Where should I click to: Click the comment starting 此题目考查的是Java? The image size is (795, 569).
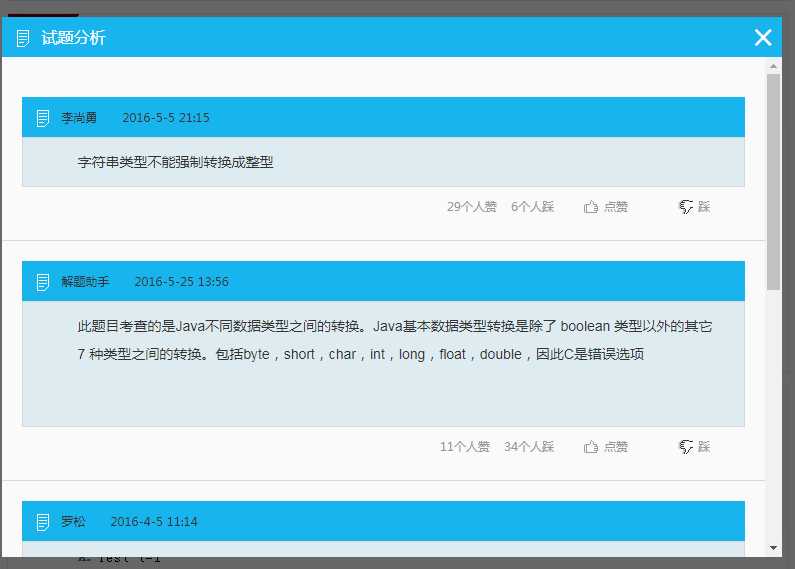click(x=394, y=340)
